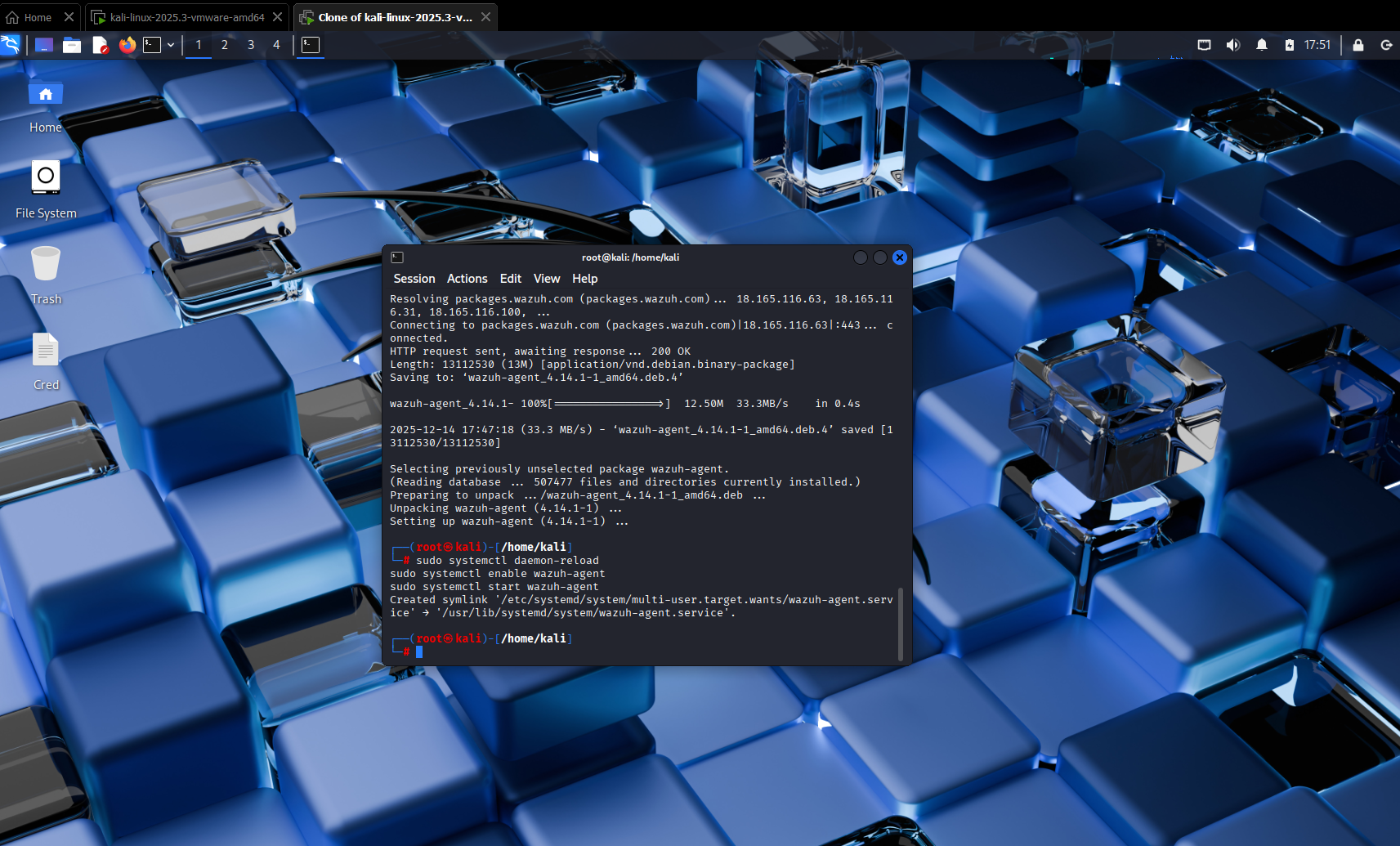Click the log out icon
1400x846 pixels.
(x=1386, y=45)
